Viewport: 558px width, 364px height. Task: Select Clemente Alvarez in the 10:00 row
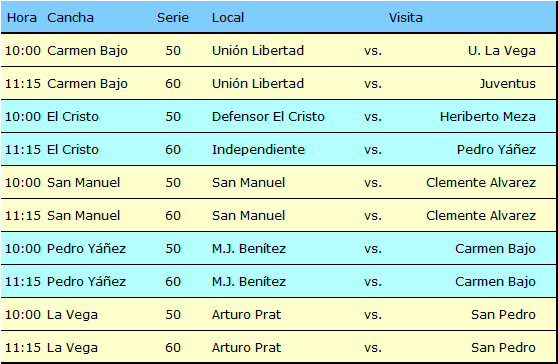pyautogui.click(x=481, y=183)
